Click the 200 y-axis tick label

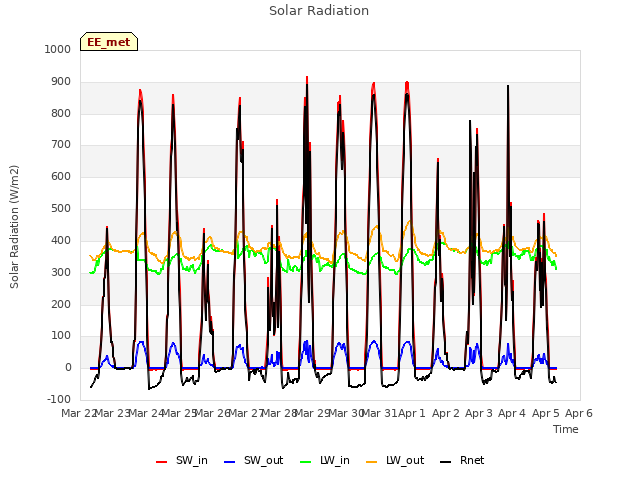[61, 304]
